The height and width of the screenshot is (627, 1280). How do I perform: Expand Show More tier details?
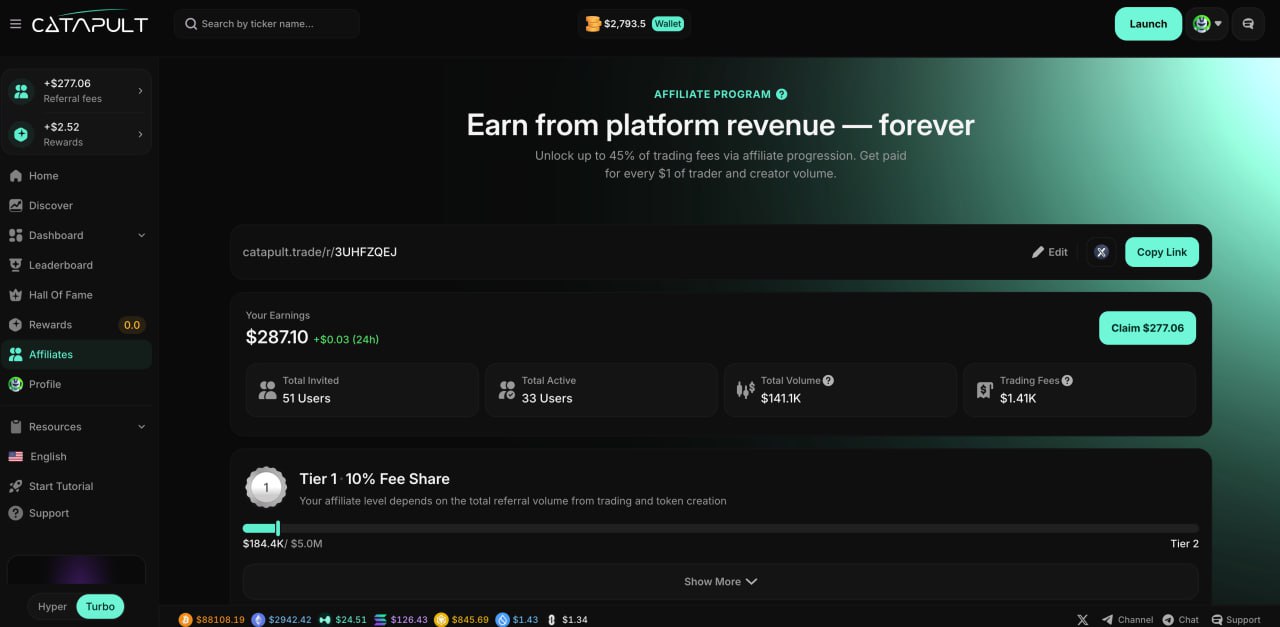click(720, 582)
